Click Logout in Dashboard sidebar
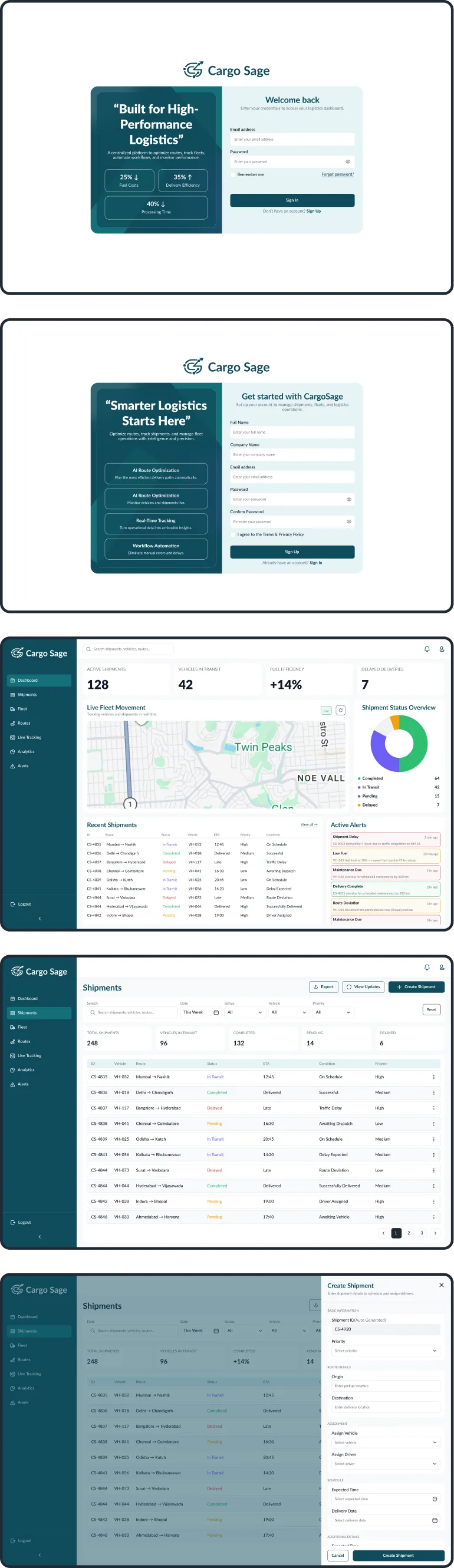 point(21,904)
